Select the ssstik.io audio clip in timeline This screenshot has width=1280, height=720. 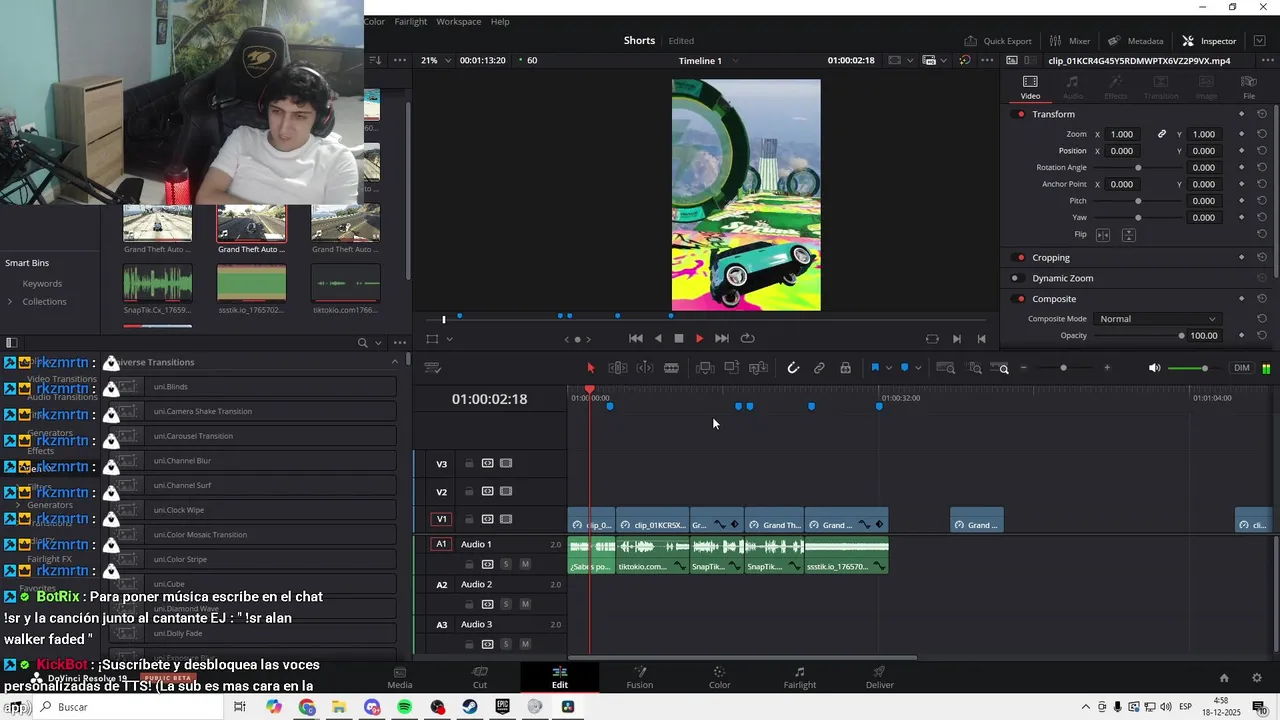click(846, 556)
